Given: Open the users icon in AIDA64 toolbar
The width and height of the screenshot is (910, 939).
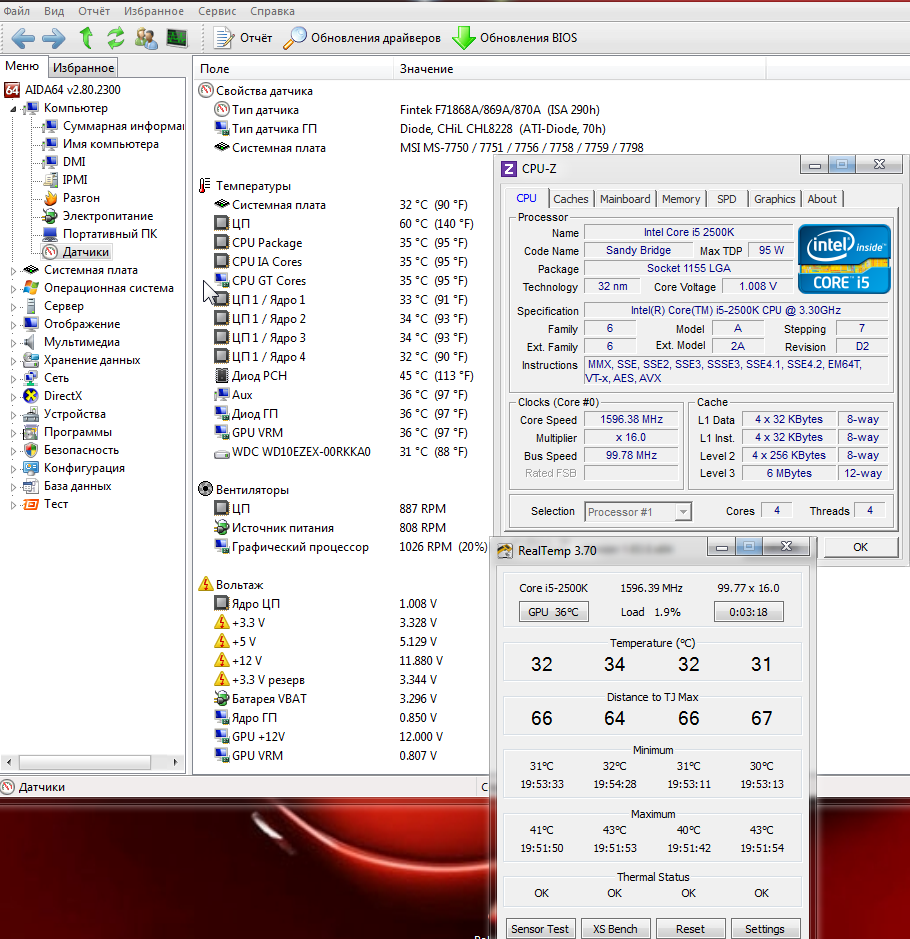Looking at the screenshot, I should [x=146, y=38].
